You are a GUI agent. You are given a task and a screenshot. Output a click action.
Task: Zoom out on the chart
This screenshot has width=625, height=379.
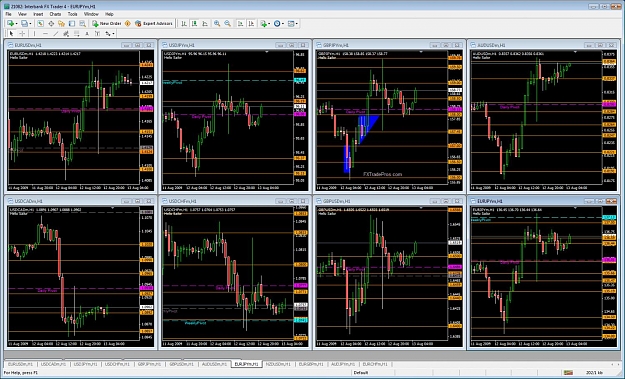[x=228, y=24]
